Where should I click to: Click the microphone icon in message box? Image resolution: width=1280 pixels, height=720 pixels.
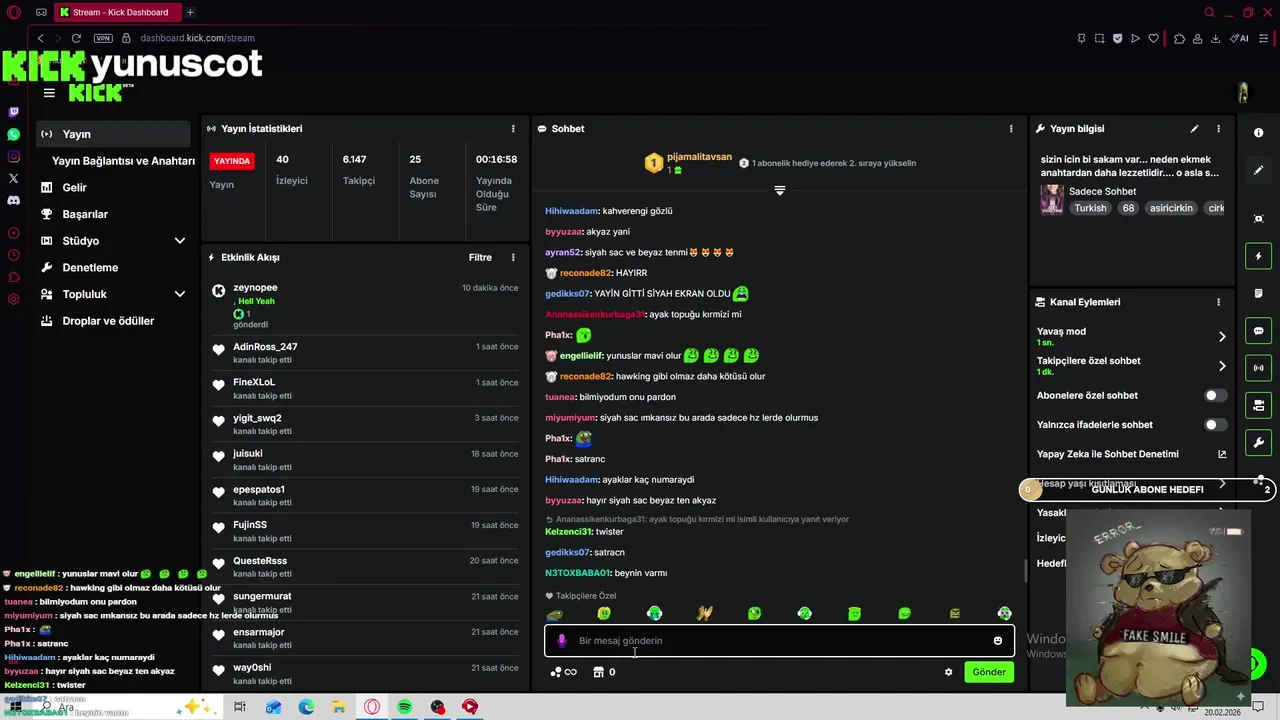coord(561,641)
